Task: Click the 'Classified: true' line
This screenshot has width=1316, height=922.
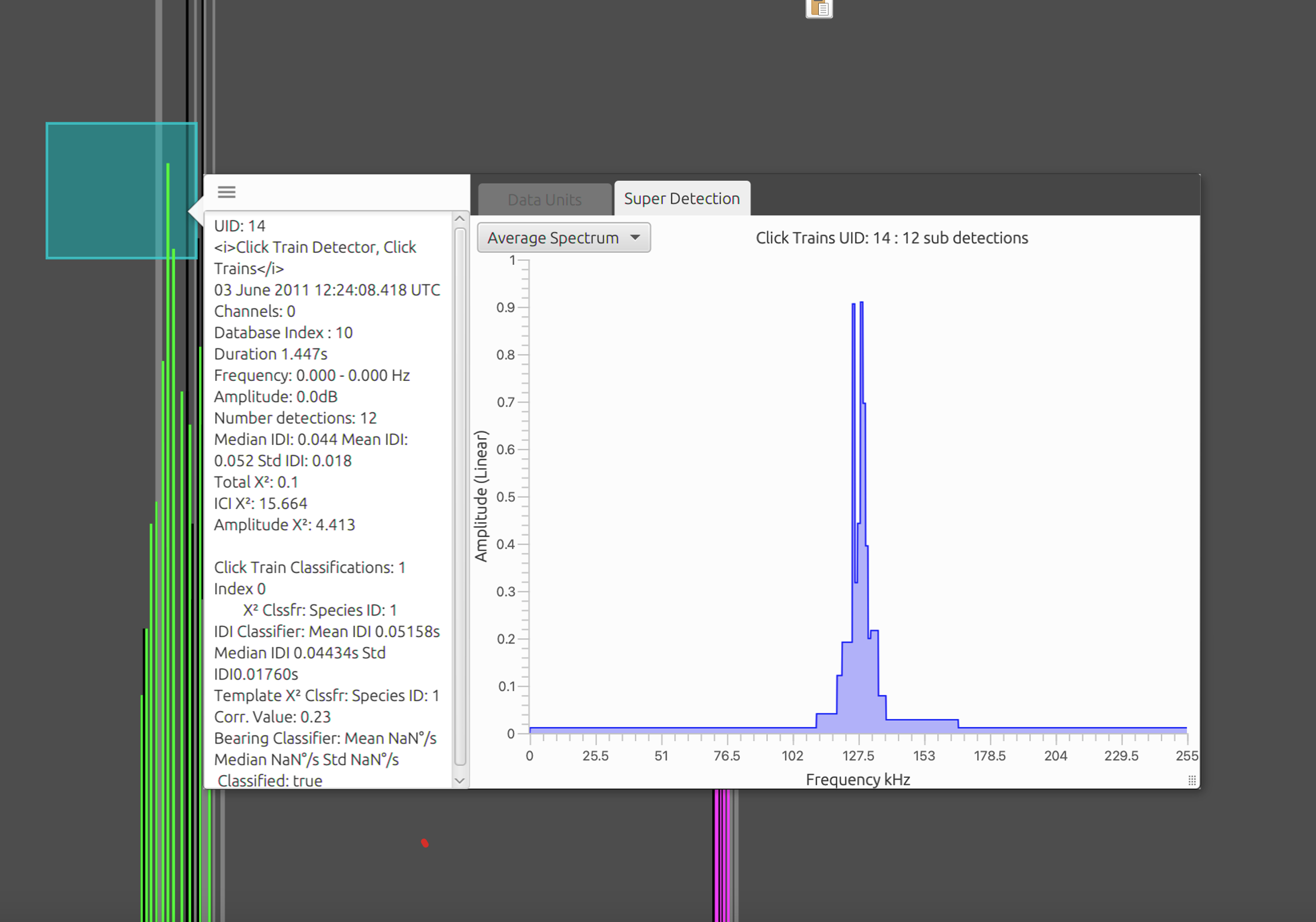Action: click(x=269, y=781)
